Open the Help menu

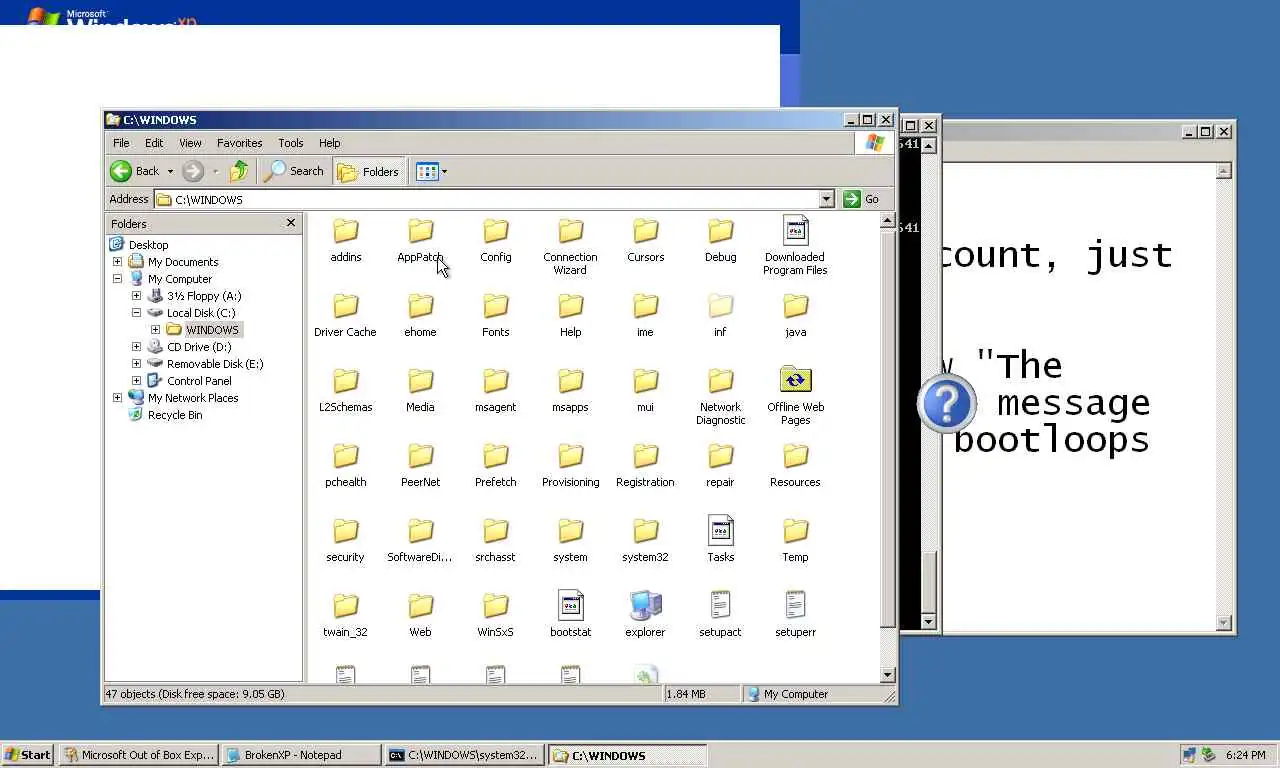coord(330,143)
